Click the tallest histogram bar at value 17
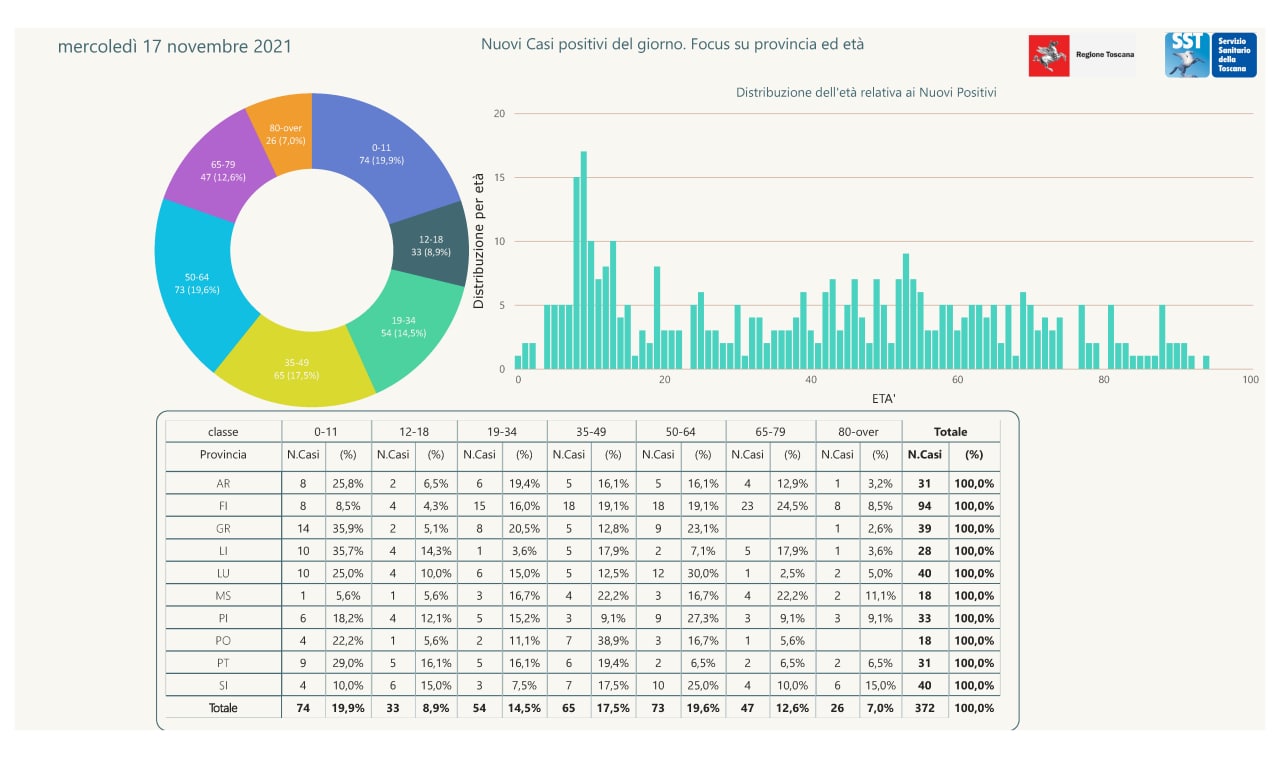The width and height of the screenshot is (1280, 758). tap(584, 260)
